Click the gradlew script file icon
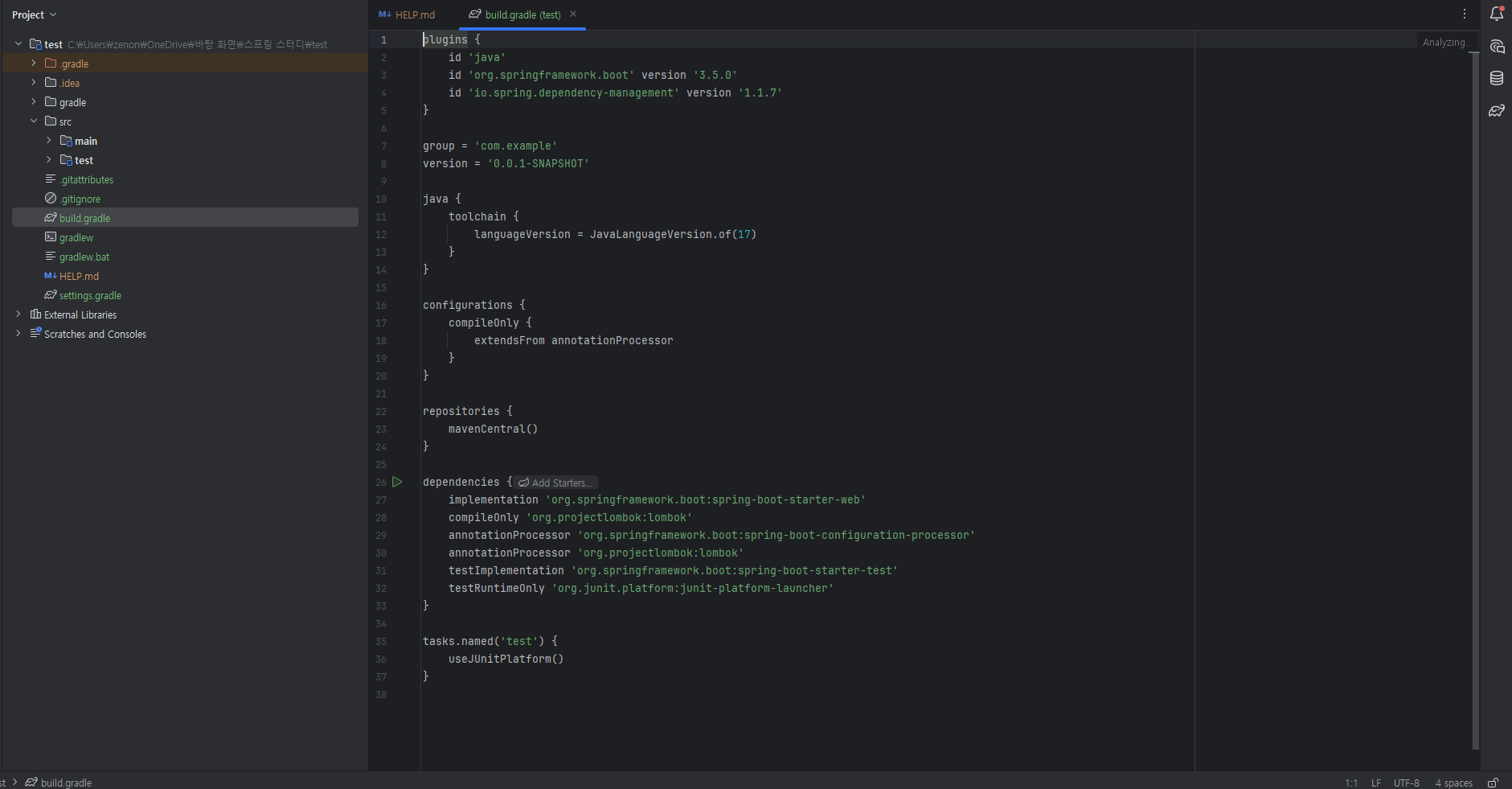Image resolution: width=1512 pixels, height=789 pixels. point(51,237)
